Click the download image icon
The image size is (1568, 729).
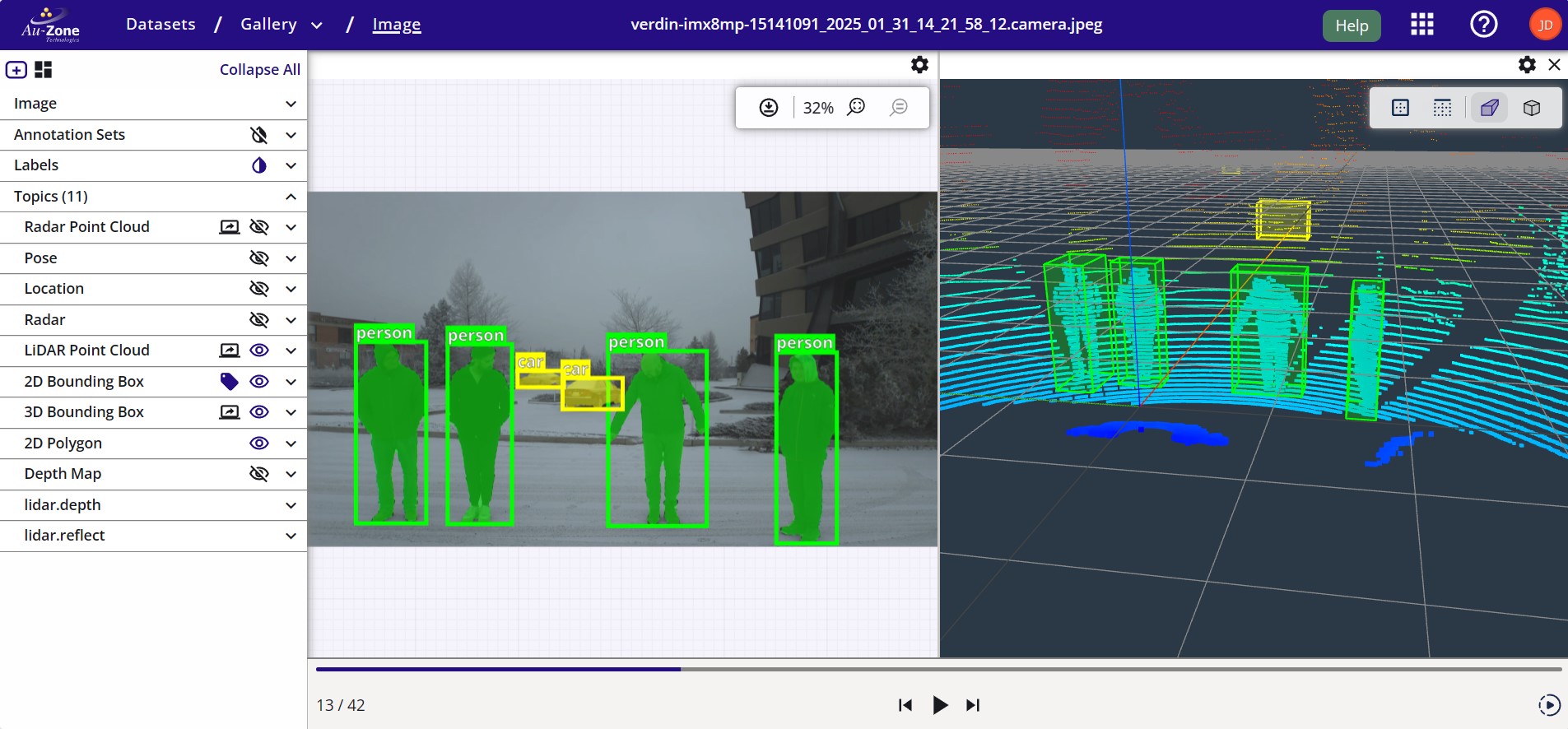tap(768, 108)
